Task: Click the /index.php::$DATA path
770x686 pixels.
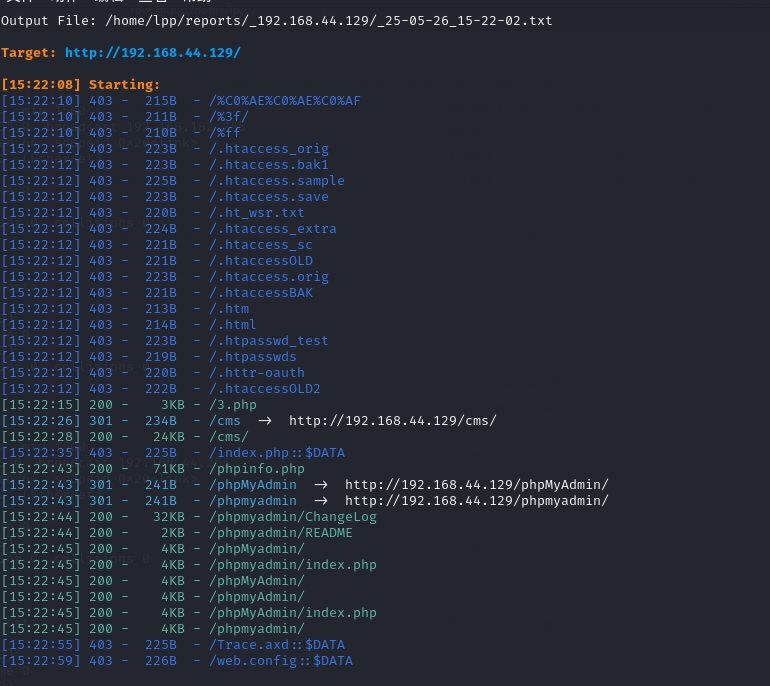Action: click(276, 453)
